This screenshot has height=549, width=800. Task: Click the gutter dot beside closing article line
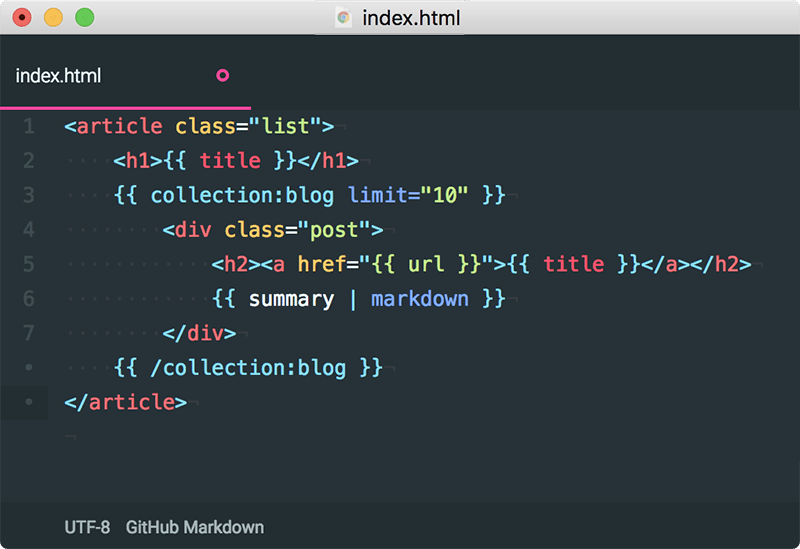29,402
